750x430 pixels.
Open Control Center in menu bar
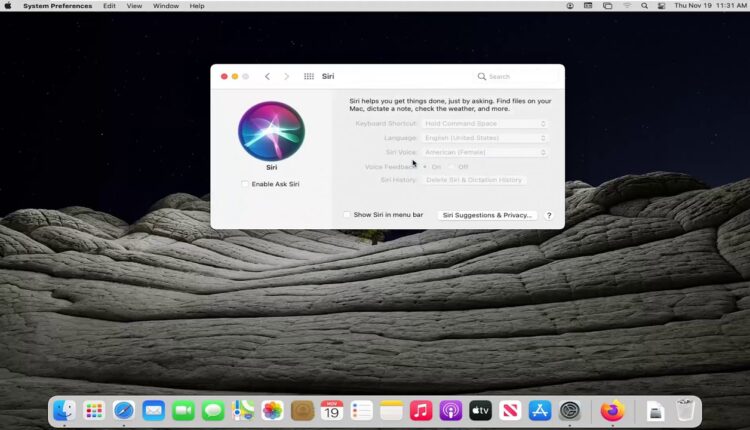(662, 6)
